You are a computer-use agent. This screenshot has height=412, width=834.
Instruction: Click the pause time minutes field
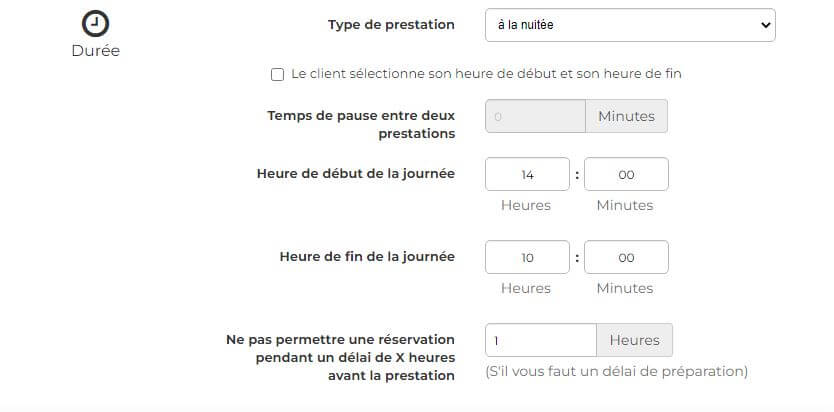point(535,116)
